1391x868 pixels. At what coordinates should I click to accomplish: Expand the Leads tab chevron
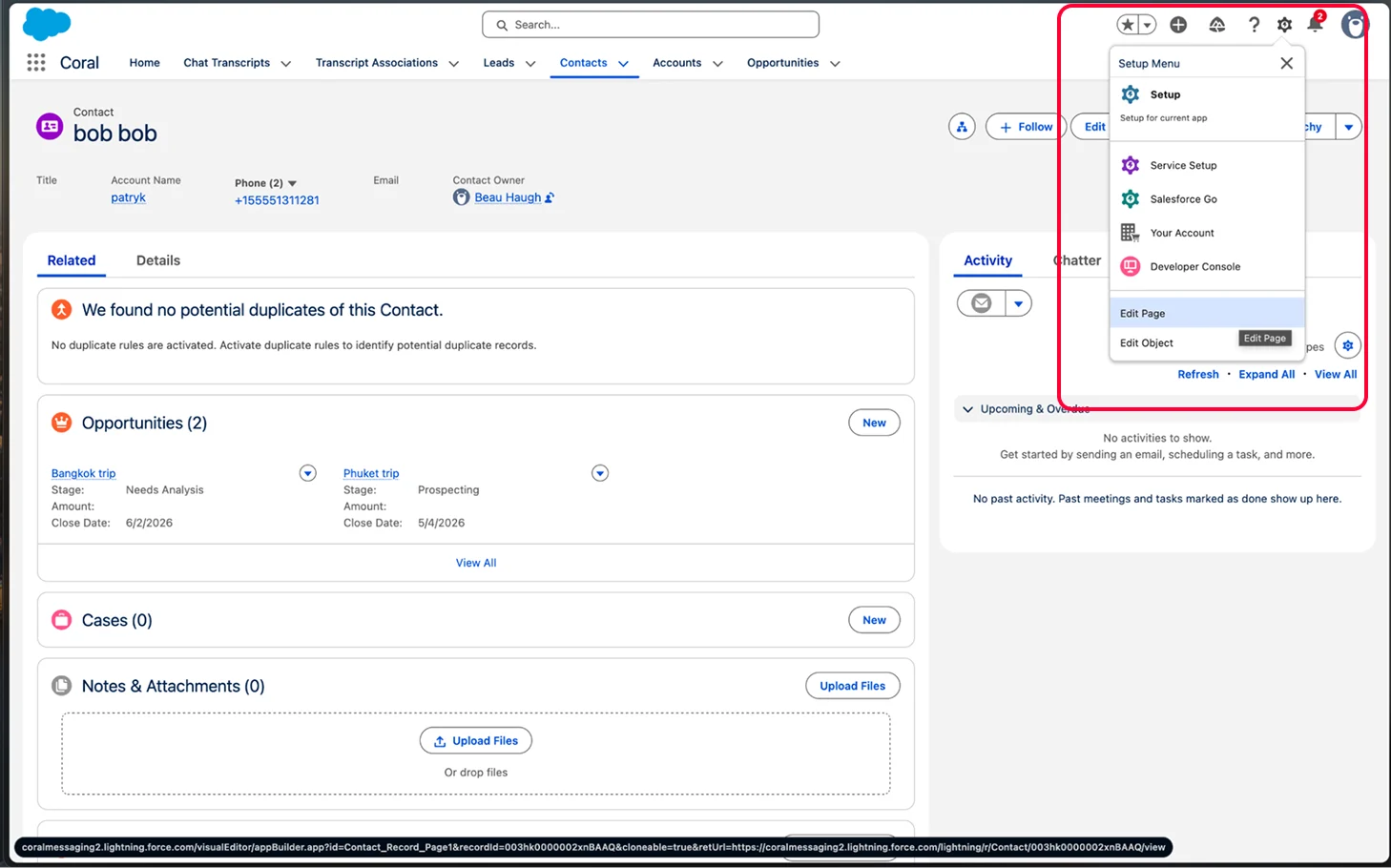[x=530, y=64]
